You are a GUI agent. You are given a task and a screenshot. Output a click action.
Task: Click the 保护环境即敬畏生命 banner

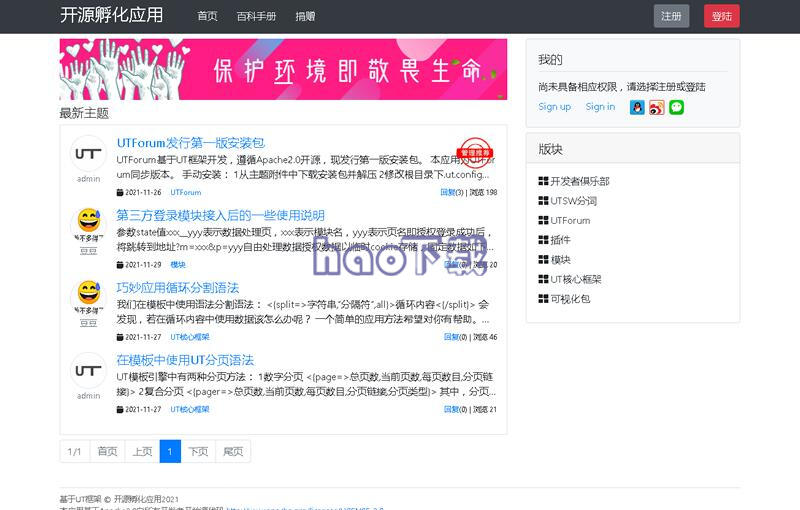coord(283,69)
